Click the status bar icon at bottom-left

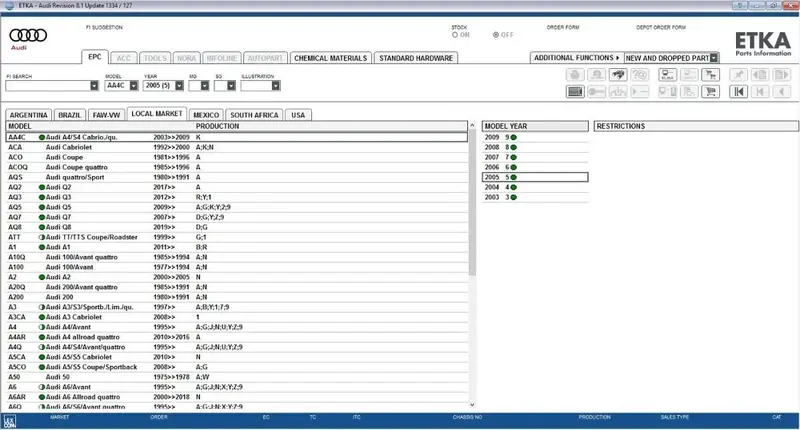[10, 421]
